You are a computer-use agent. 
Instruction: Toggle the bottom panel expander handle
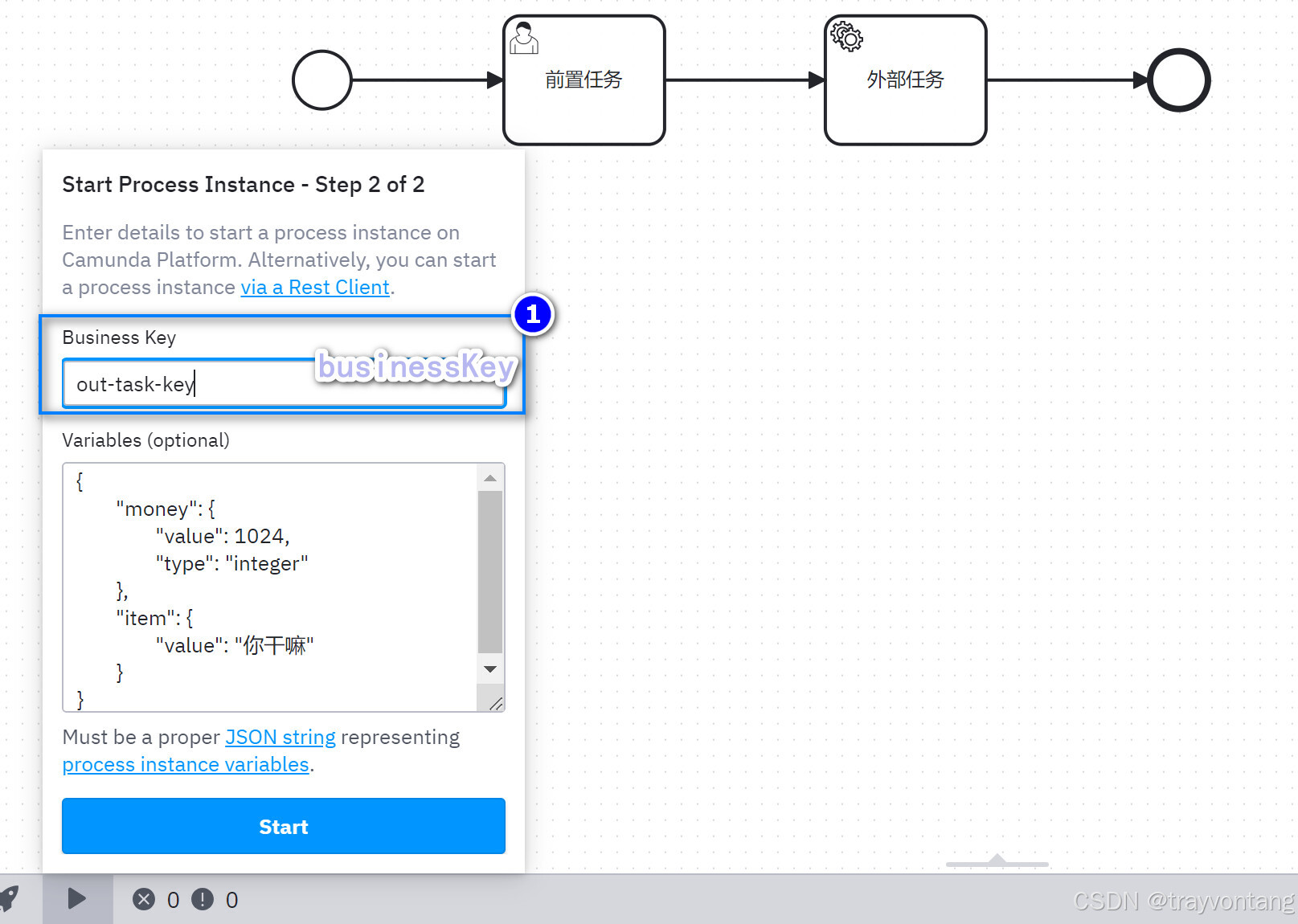coord(997,861)
